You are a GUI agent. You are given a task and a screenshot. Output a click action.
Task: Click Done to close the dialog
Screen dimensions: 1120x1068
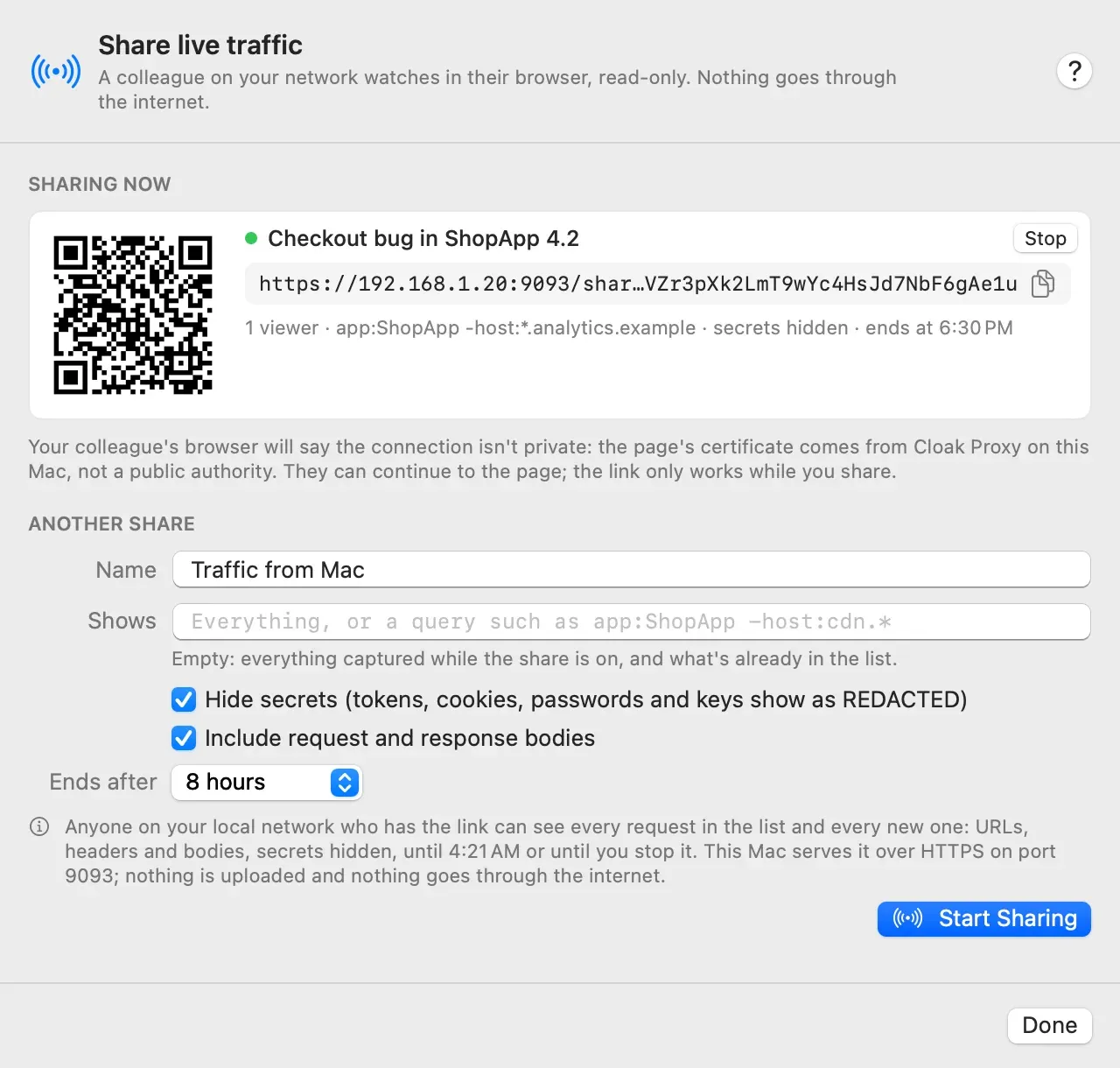pos(1050,1025)
